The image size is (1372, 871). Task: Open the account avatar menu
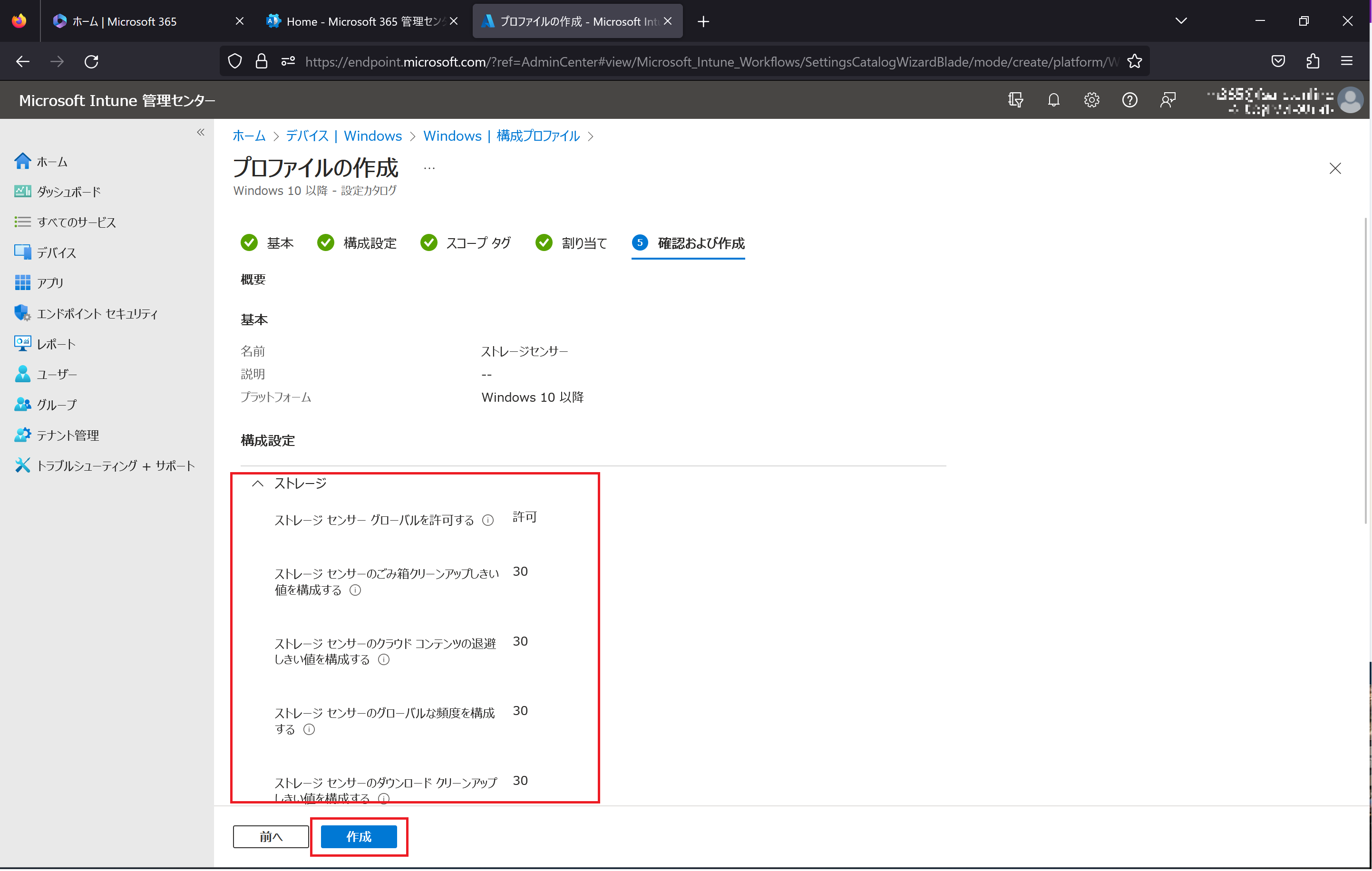click(1350, 100)
